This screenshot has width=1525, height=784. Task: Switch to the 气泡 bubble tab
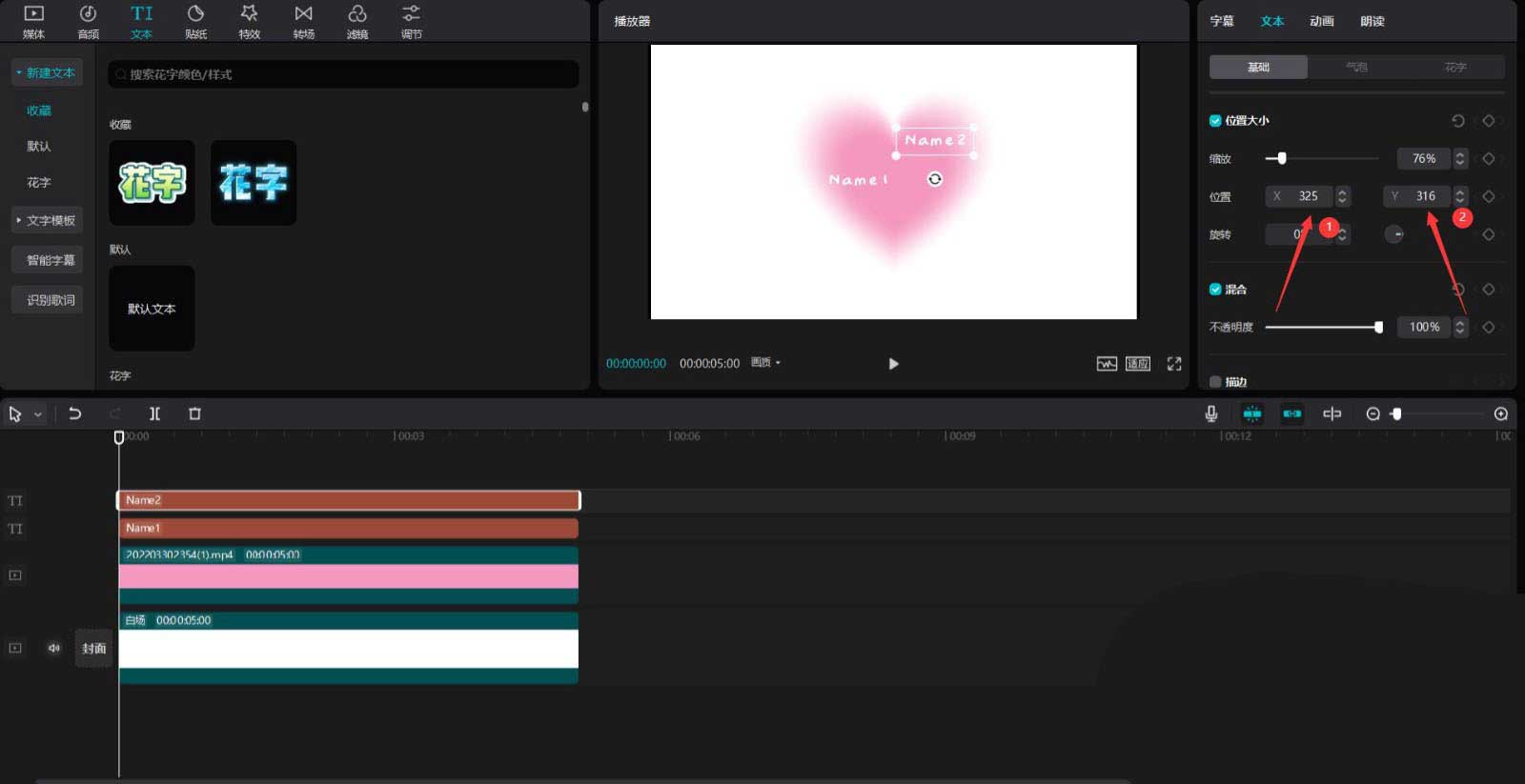[x=1356, y=68]
